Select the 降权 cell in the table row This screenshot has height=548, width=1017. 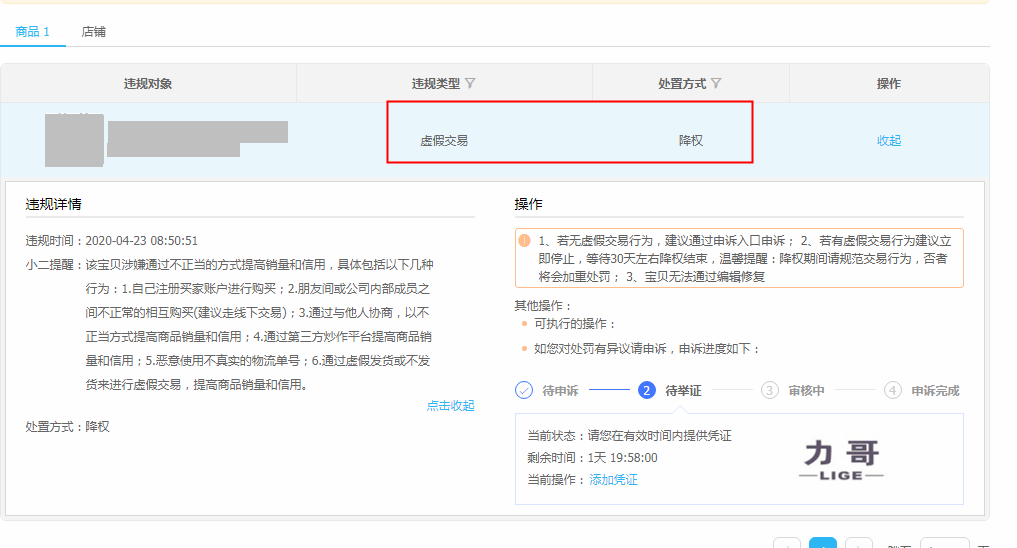pyautogui.click(x=691, y=141)
